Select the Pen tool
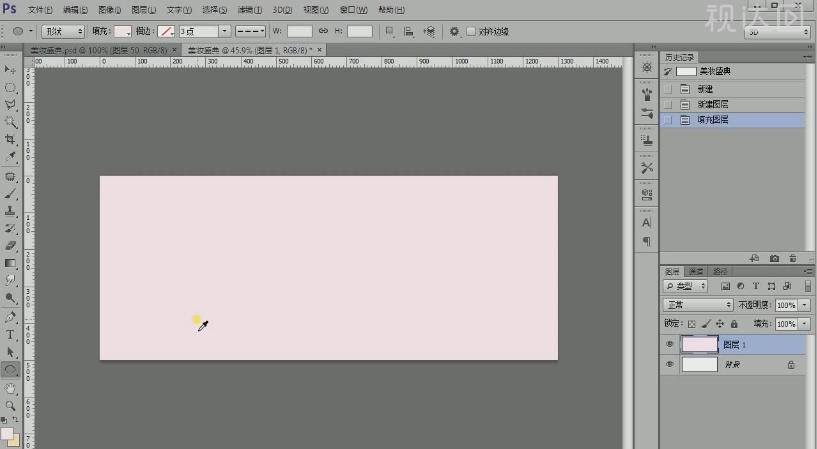 click(x=10, y=317)
